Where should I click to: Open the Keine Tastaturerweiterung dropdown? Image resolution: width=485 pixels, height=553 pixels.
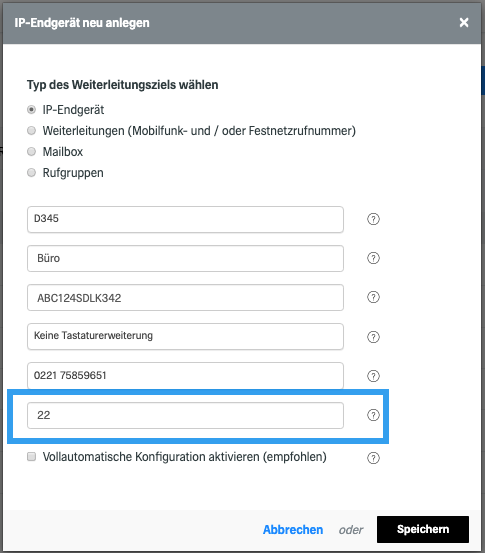[185, 336]
